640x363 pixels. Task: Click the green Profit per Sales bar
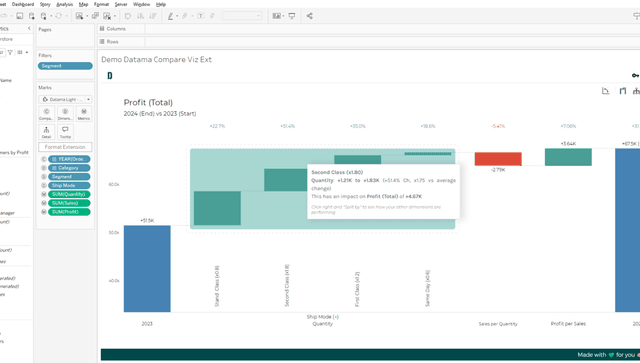(x=568, y=157)
